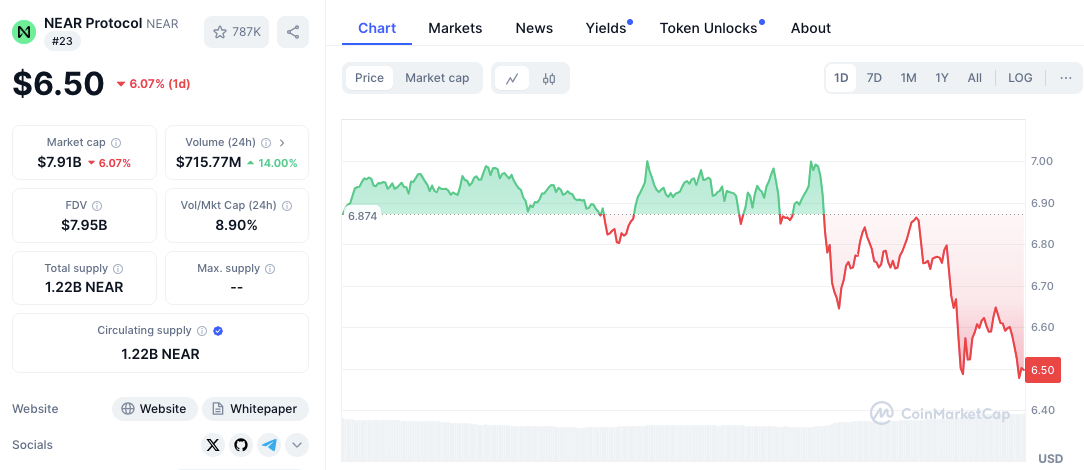1084x470 pixels.
Task: Expand more socials chevron
Action: (297, 445)
